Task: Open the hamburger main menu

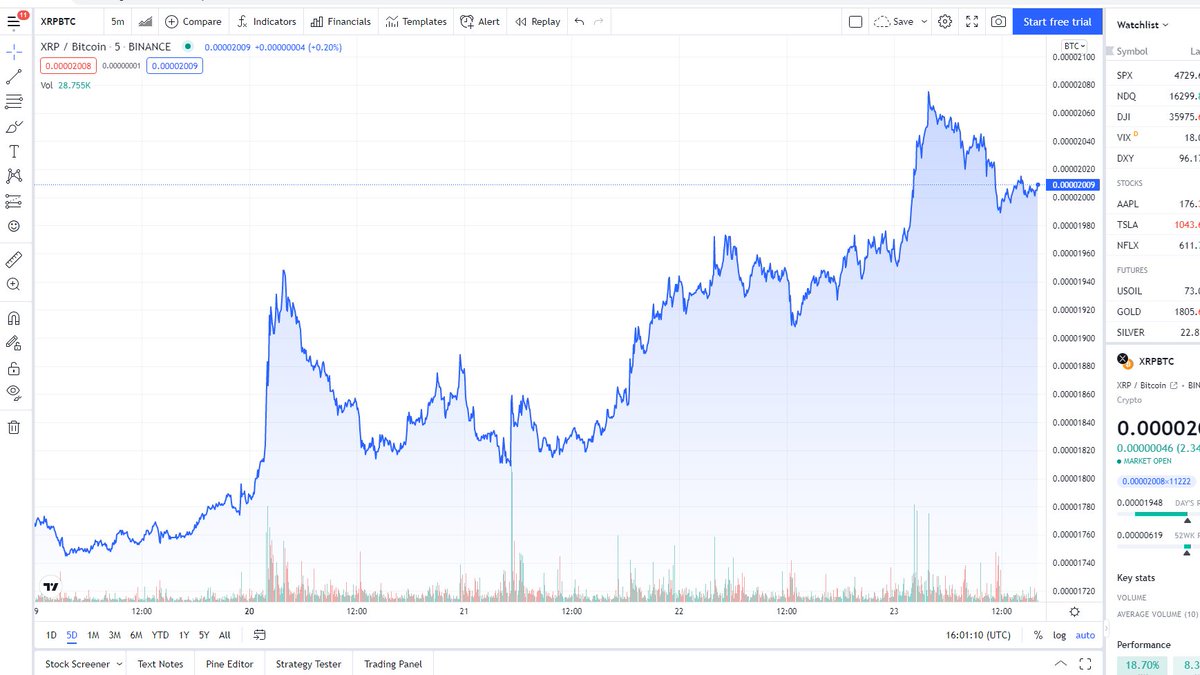Action: pos(14,21)
